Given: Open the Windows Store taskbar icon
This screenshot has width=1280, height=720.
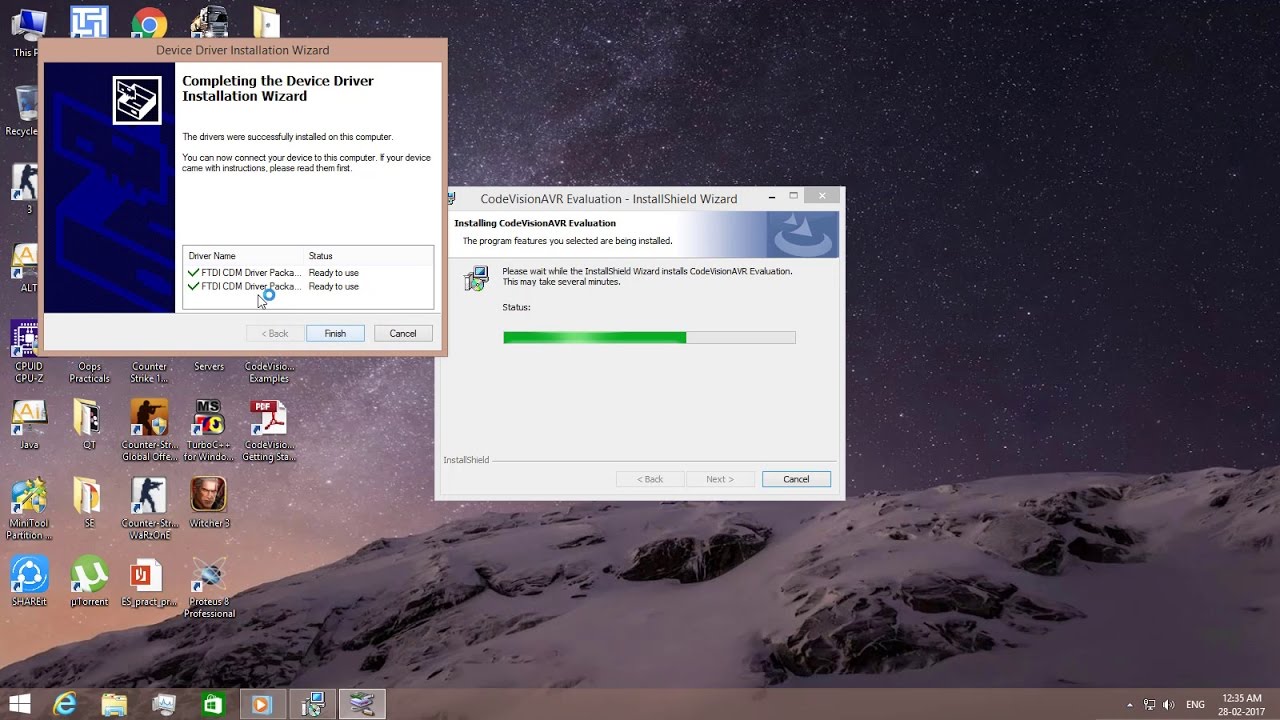Looking at the screenshot, I should pos(213,704).
